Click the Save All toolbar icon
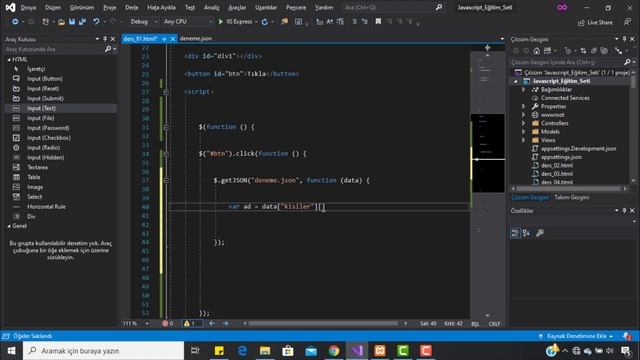Image resolution: width=640 pixels, height=360 pixels. click(x=82, y=22)
